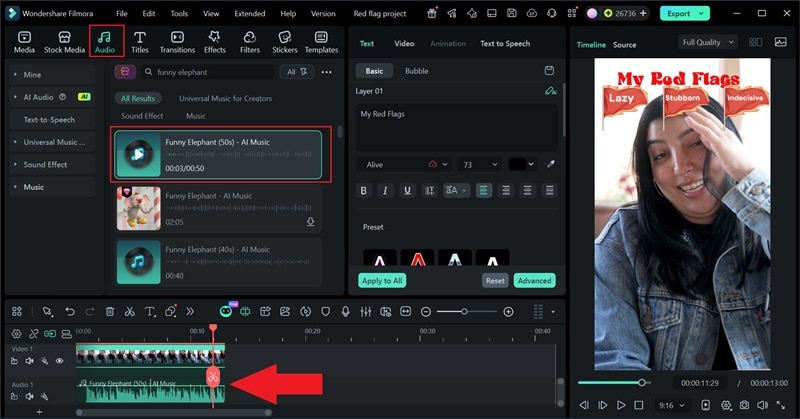Step back one frame in preview
The image size is (800, 419).
(584, 405)
